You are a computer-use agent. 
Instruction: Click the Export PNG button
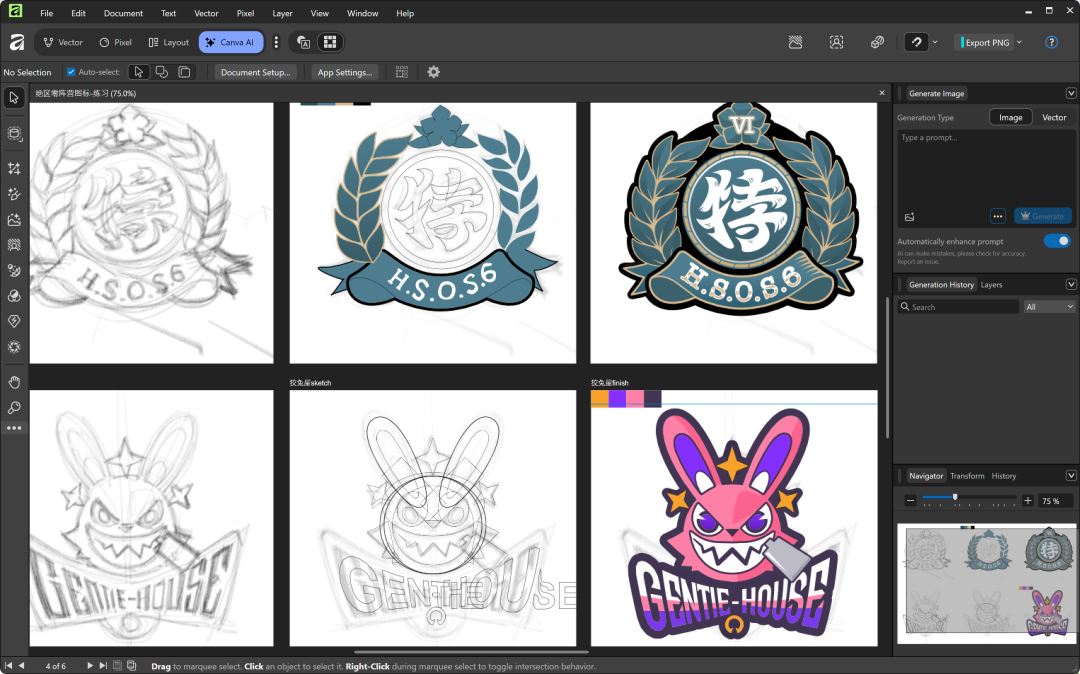point(985,42)
